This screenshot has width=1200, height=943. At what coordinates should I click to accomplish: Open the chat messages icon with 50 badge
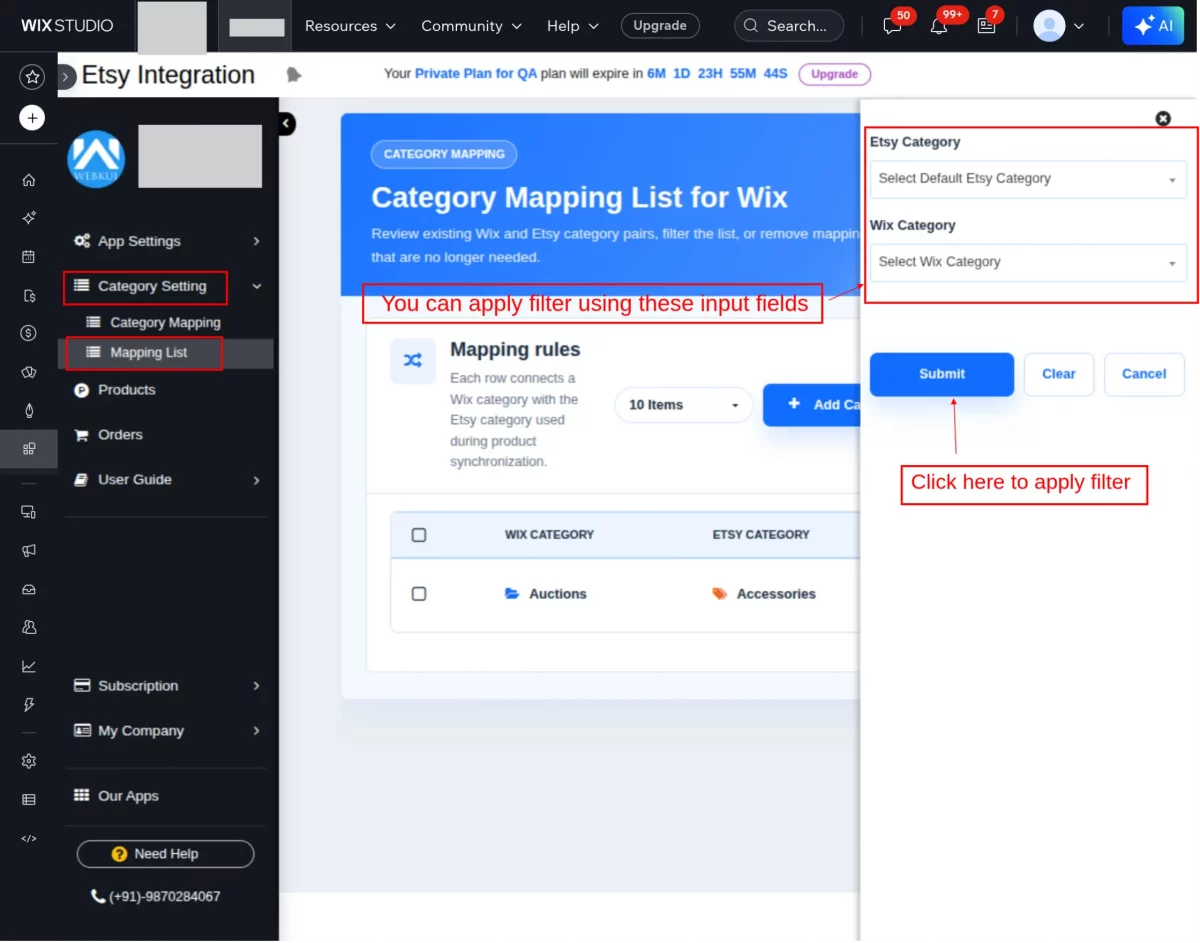pyautogui.click(x=892, y=26)
